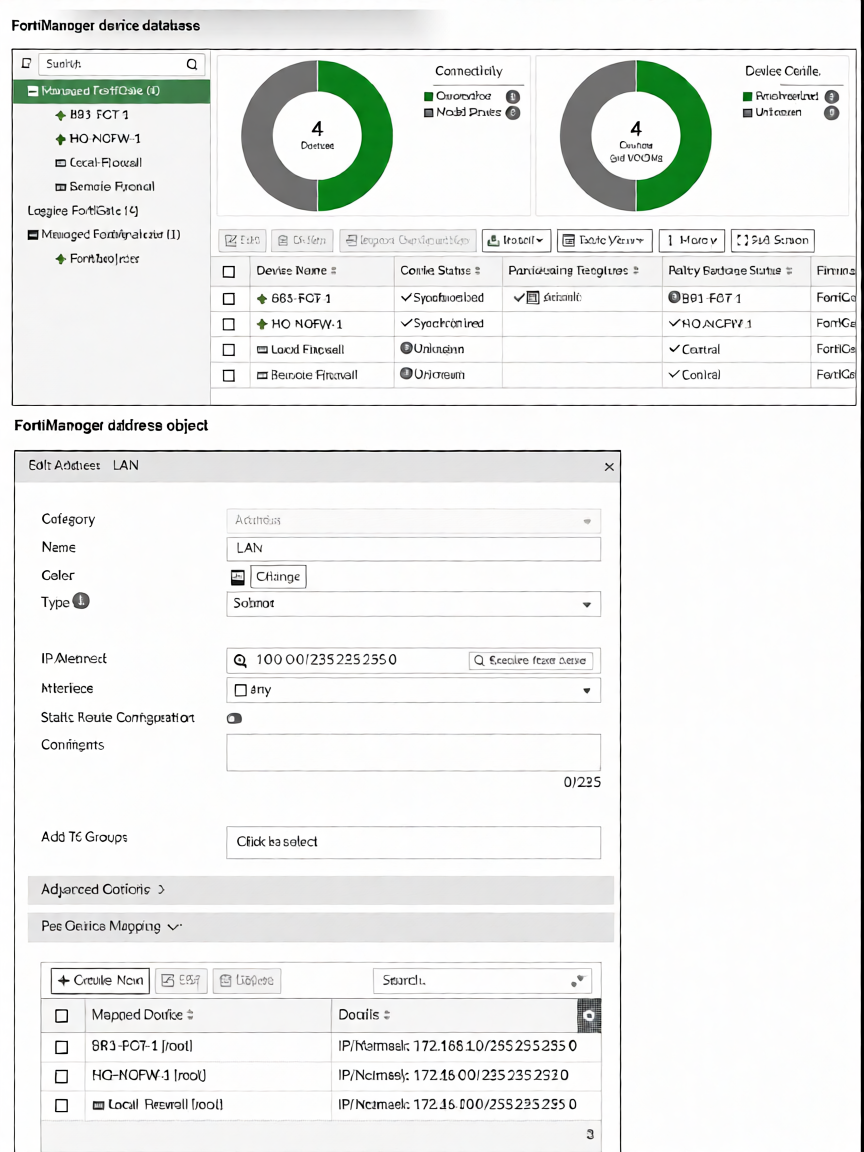
Task: Click the Delete button in Per-Device Mapping
Action: [247, 981]
